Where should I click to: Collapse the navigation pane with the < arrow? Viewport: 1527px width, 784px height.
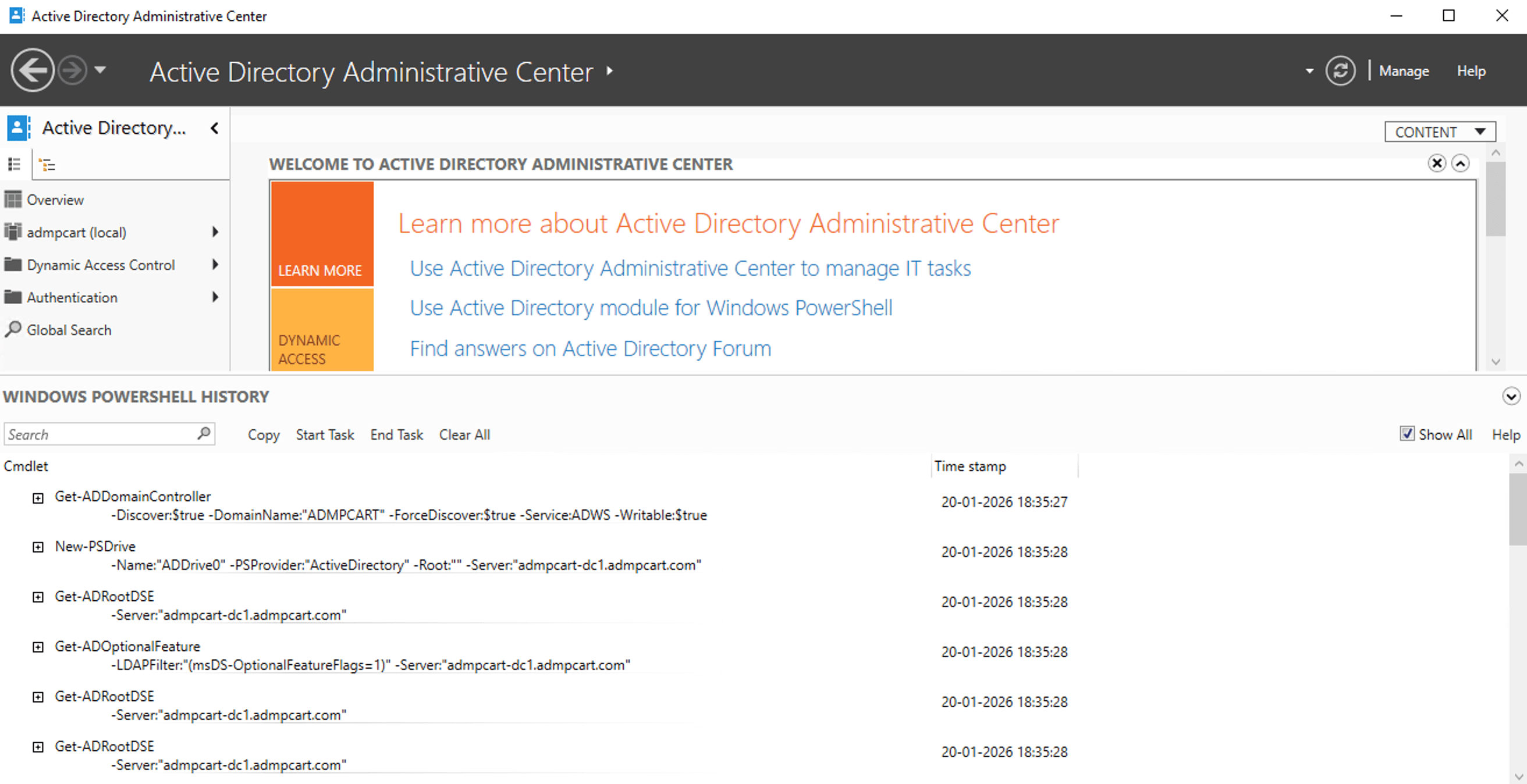(x=214, y=128)
